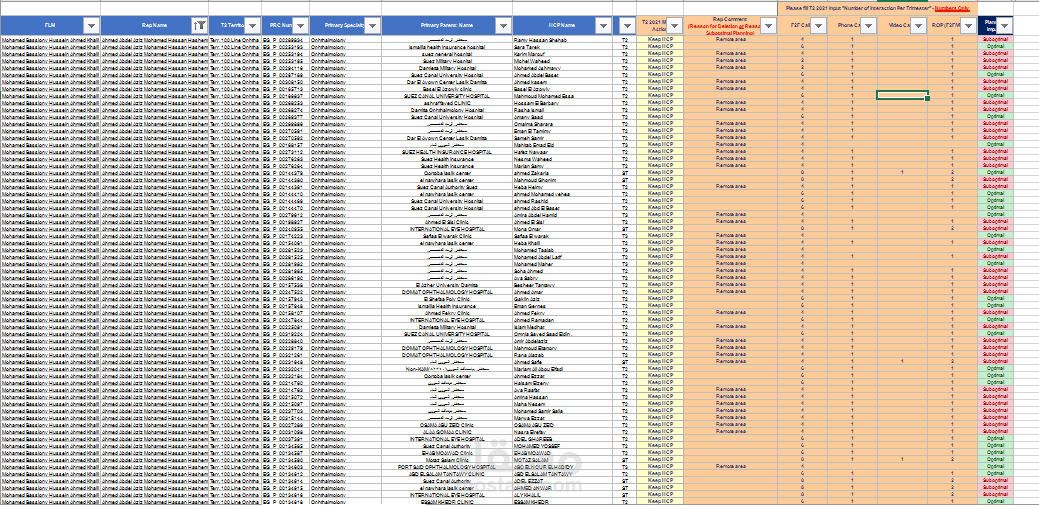The image size is (1039, 506).
Task: Open the HCP Name column filter dropdown
Action: click(x=603, y=26)
